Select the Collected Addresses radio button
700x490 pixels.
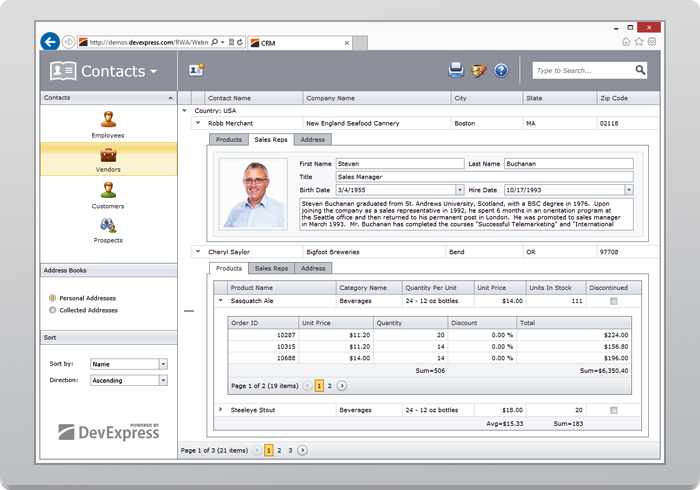(x=52, y=310)
